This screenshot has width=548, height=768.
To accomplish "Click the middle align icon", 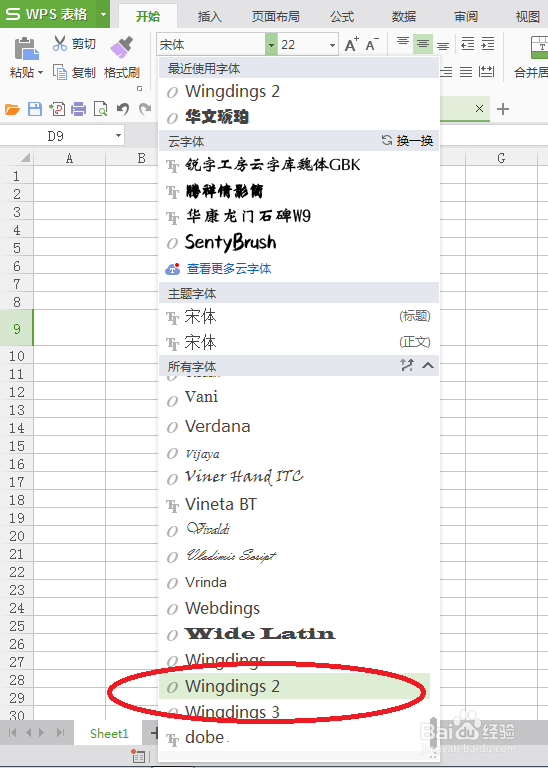I will tap(423, 44).
